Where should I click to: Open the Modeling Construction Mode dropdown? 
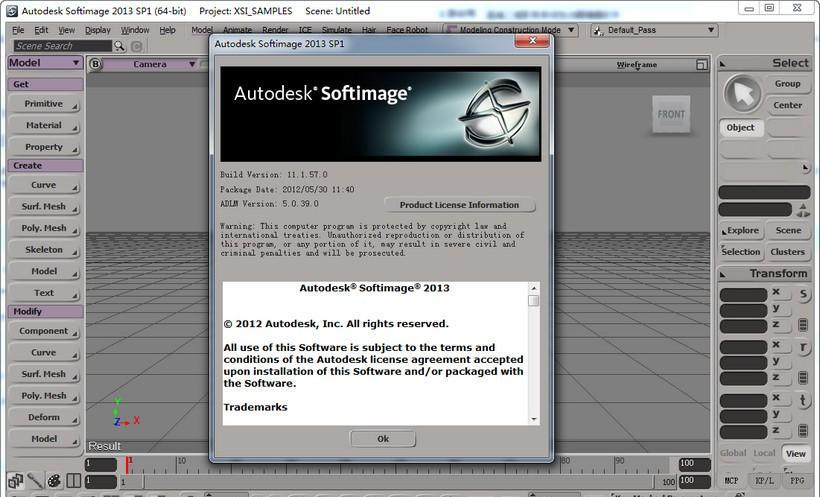[x=509, y=30]
